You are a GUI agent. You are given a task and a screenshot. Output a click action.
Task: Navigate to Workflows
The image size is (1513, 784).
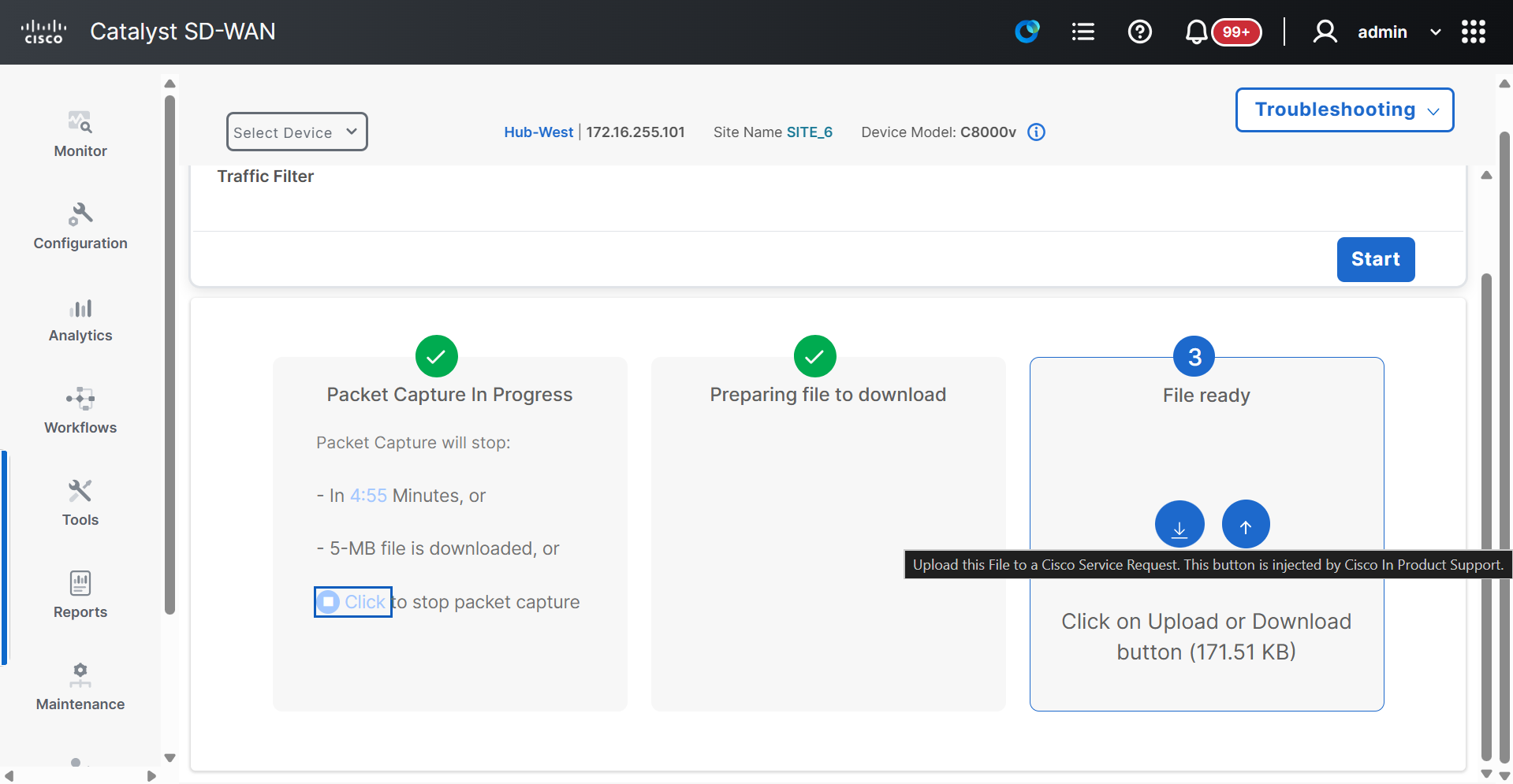(x=80, y=411)
